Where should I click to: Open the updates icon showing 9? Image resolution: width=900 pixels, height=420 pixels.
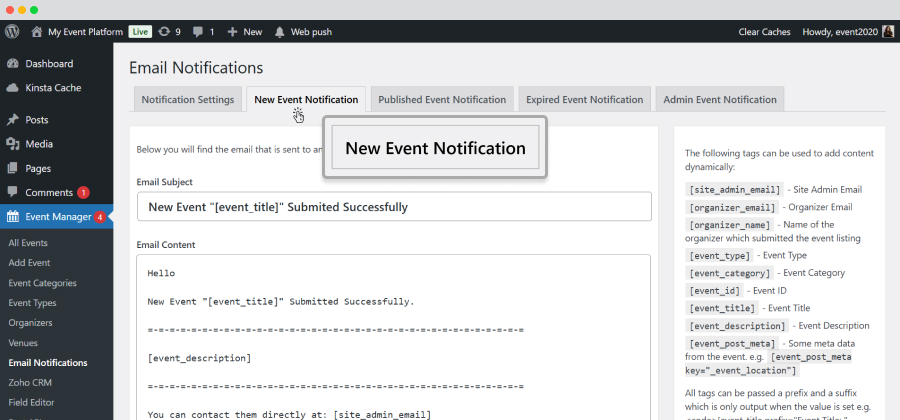[164, 32]
